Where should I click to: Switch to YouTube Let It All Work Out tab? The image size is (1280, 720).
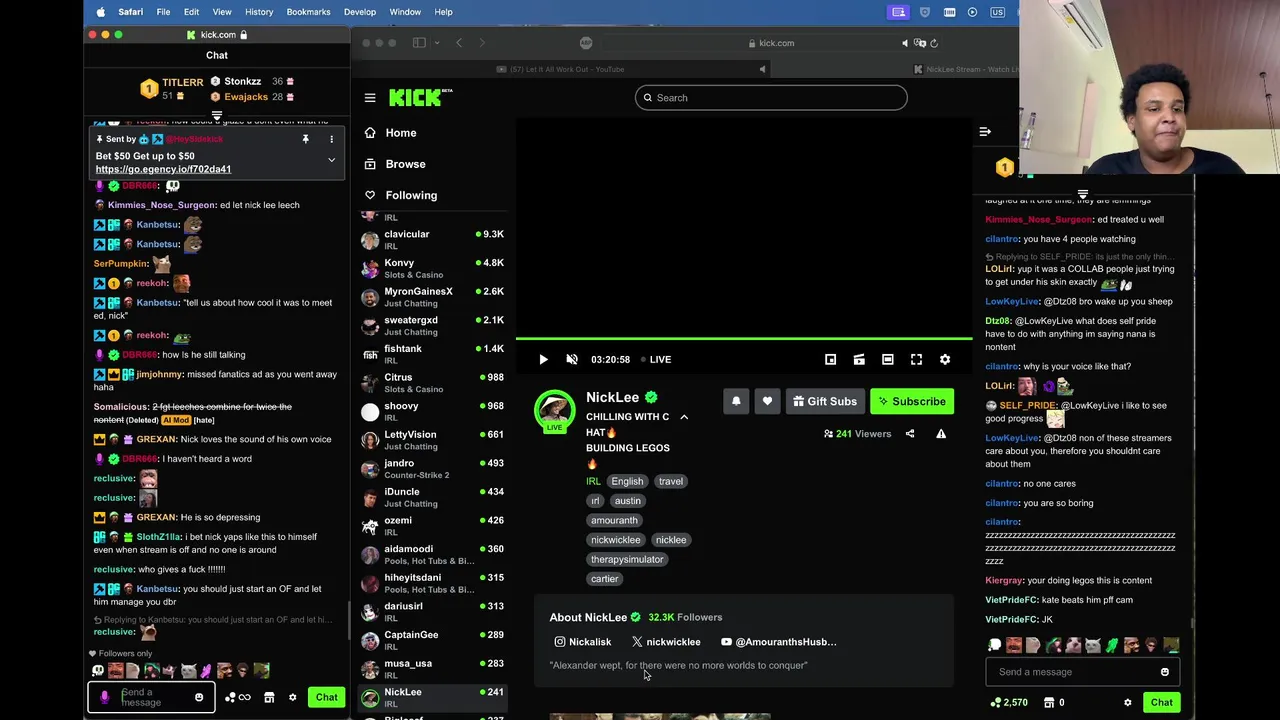(x=565, y=69)
